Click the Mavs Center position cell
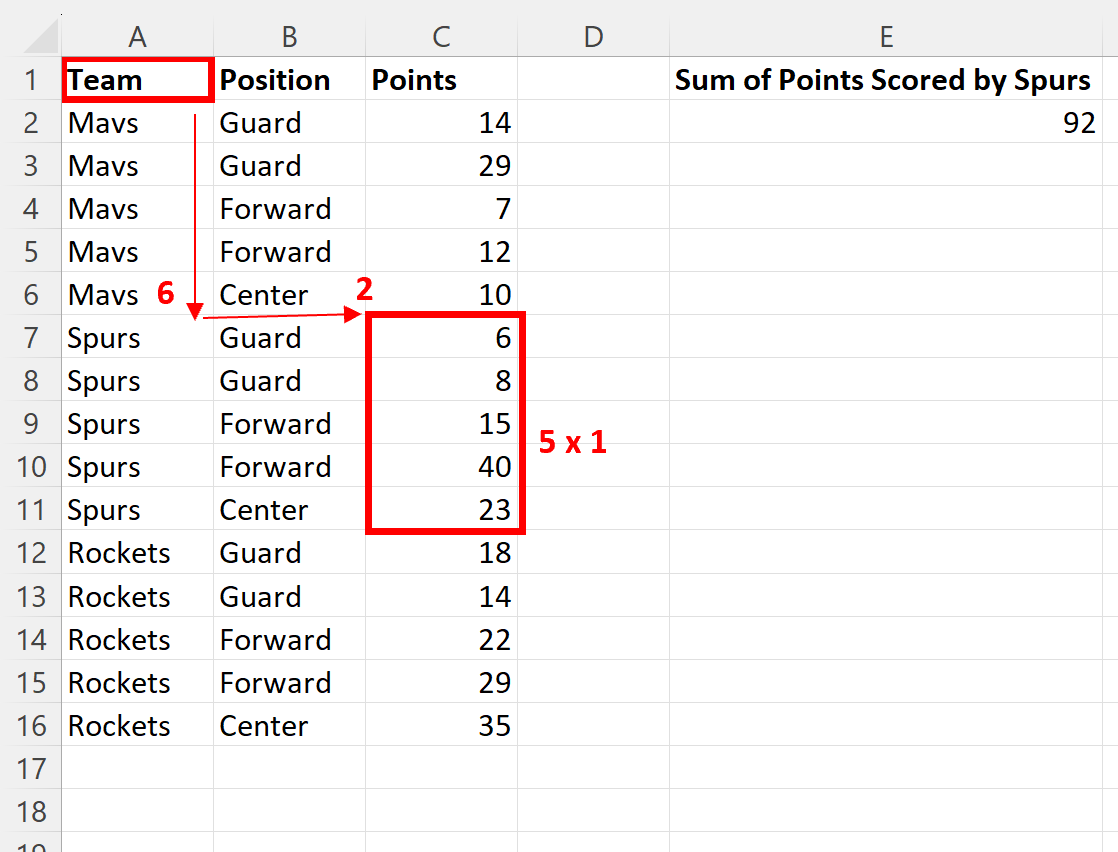Image resolution: width=1118 pixels, height=852 pixels. [x=289, y=295]
